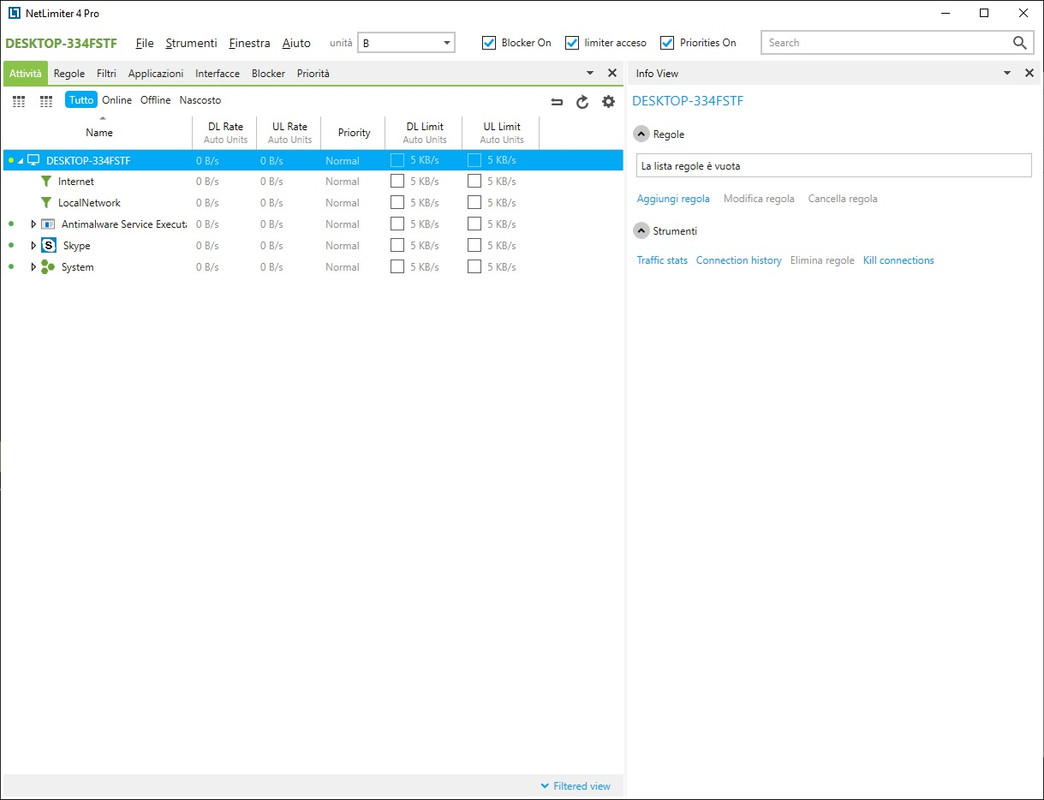Expand the Antimalware Service Executable node
The width and height of the screenshot is (1044, 800).
tap(33, 224)
